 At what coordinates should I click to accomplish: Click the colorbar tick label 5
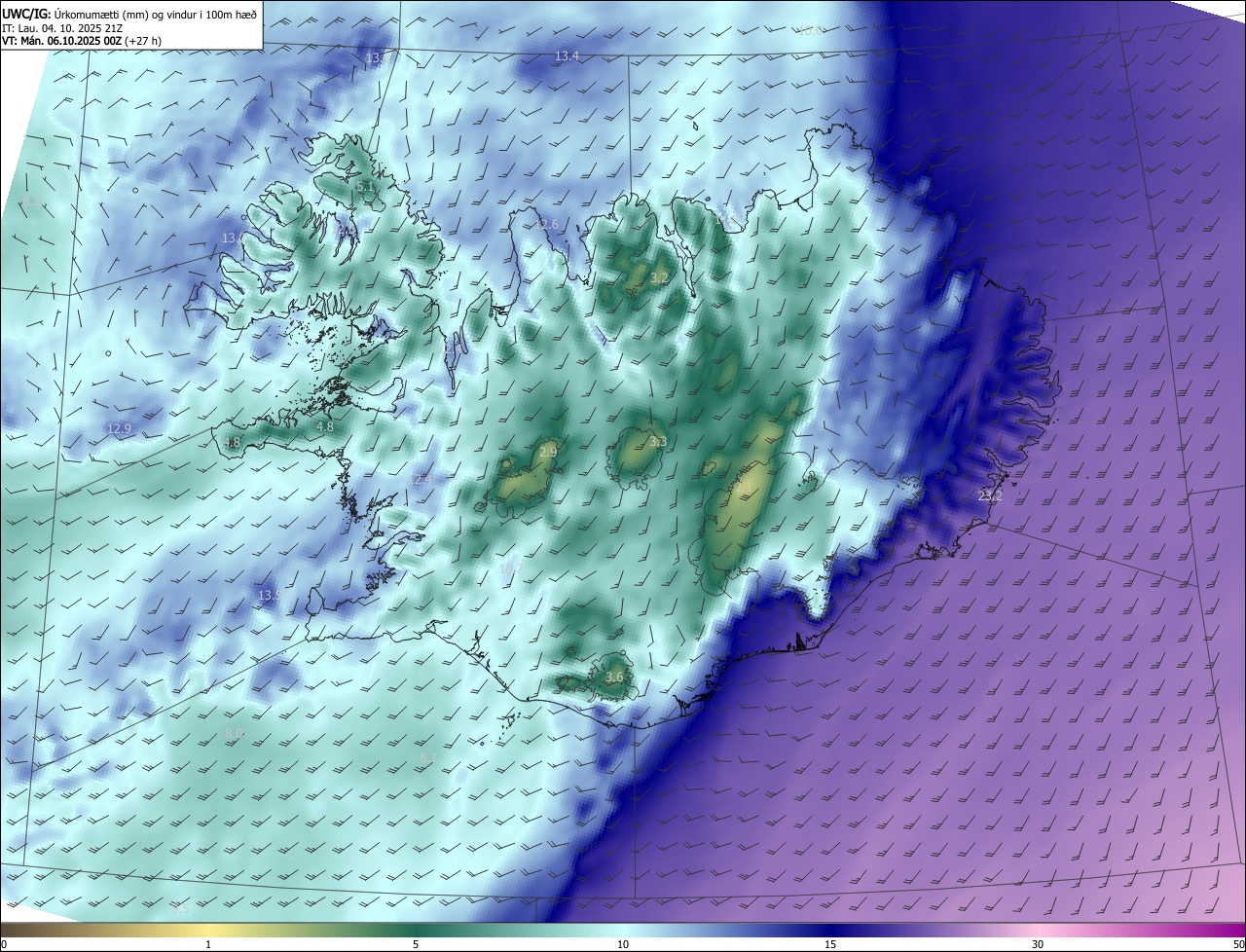(416, 944)
